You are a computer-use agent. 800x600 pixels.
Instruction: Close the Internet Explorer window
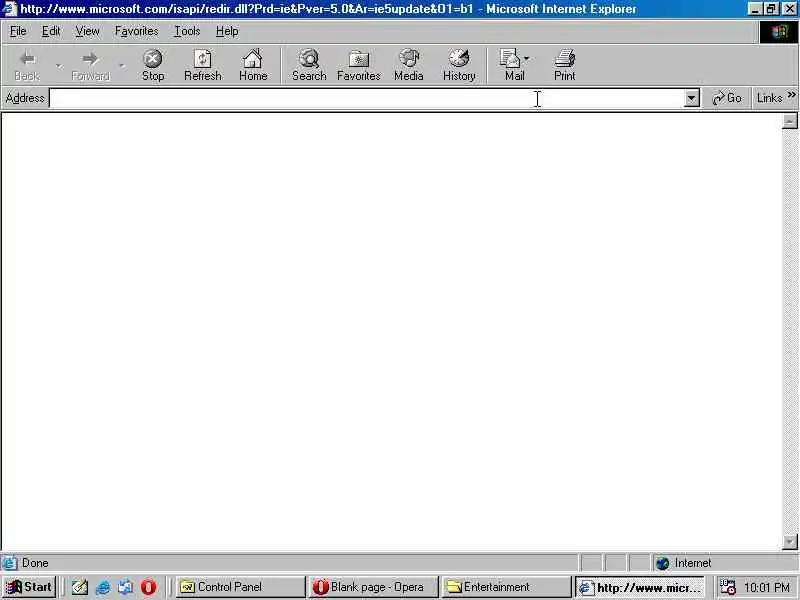pos(789,9)
